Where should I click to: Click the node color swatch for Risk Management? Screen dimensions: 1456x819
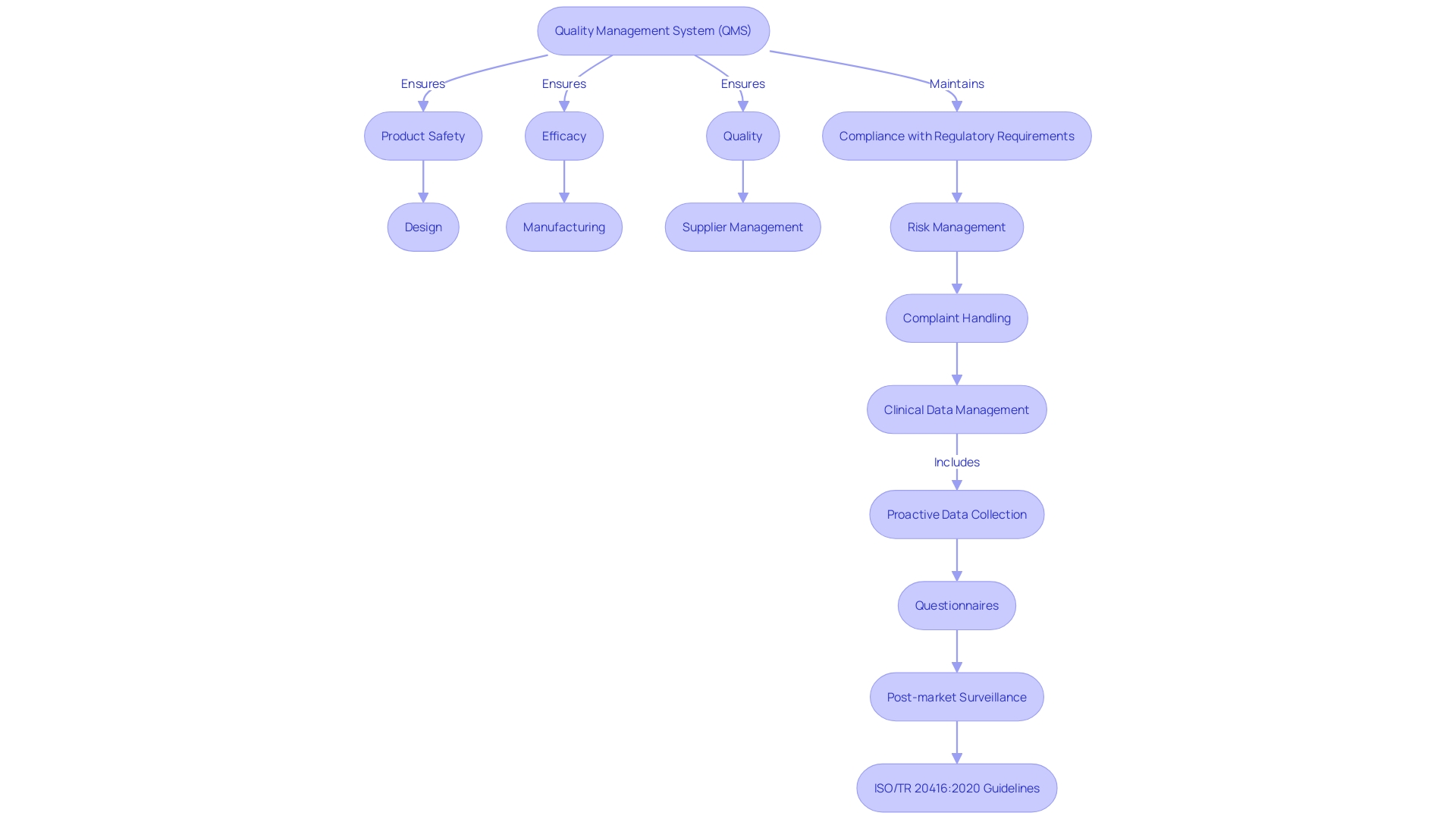coord(956,227)
